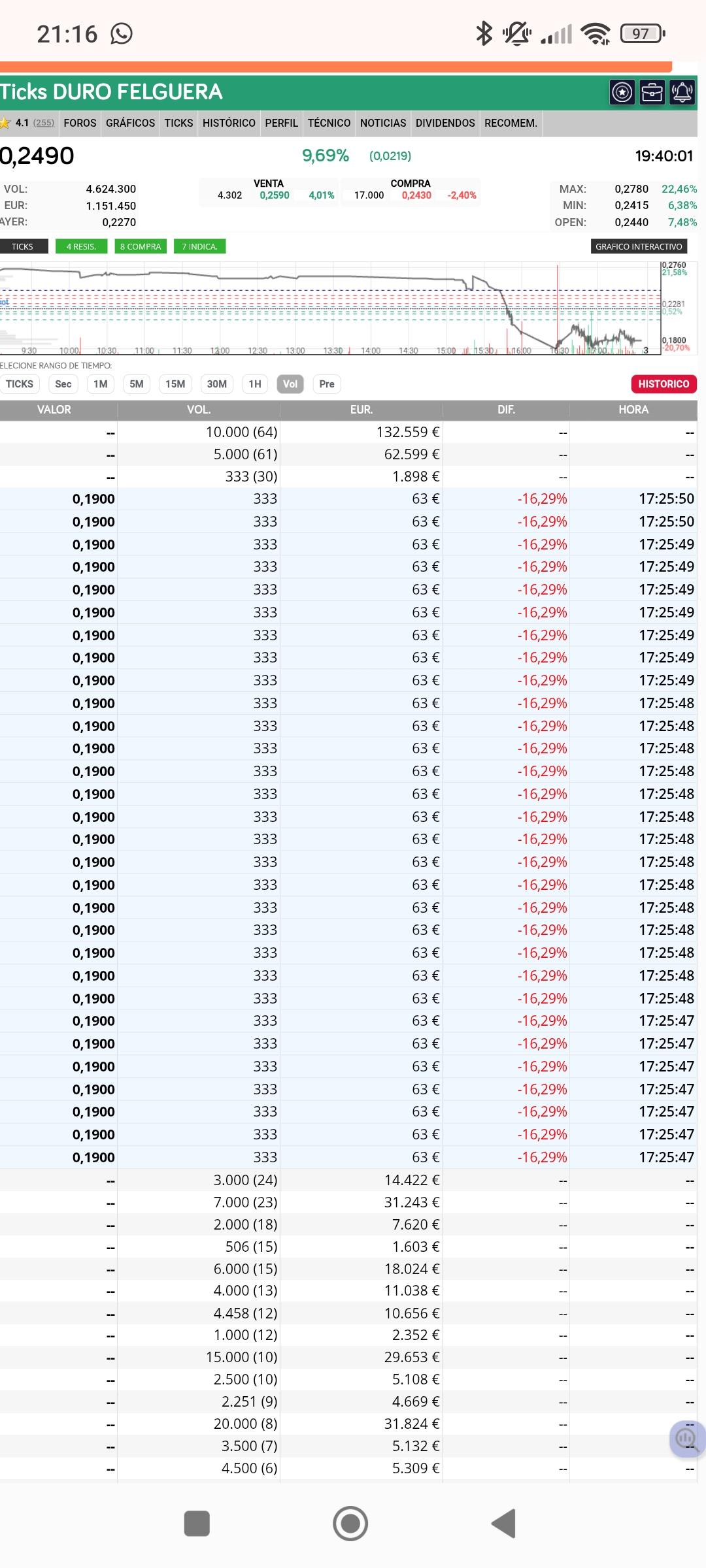Click the intraday price chart
Image resolution: width=706 pixels, height=1568 pixels.
tap(330, 308)
